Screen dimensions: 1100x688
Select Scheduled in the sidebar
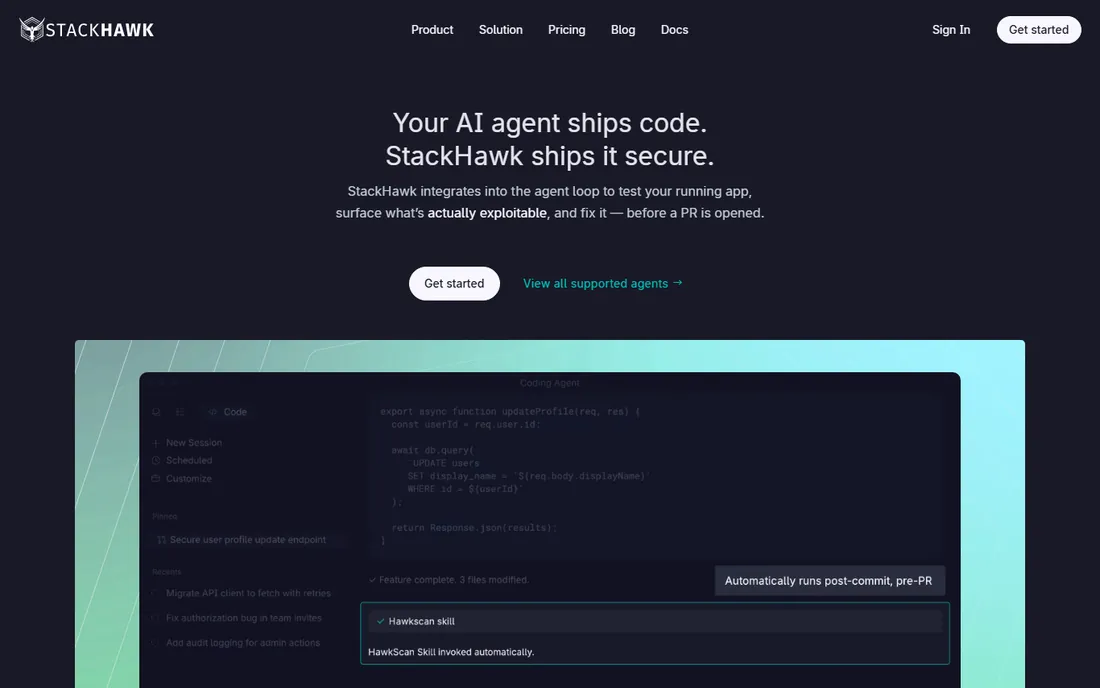[189, 460]
